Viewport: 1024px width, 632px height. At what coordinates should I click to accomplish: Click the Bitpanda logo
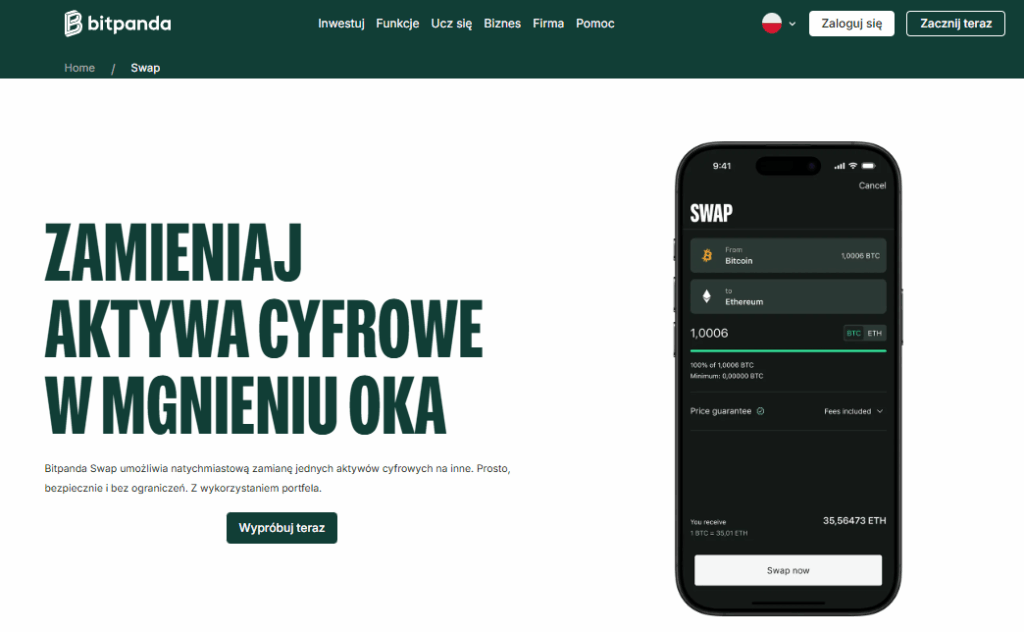click(x=118, y=24)
